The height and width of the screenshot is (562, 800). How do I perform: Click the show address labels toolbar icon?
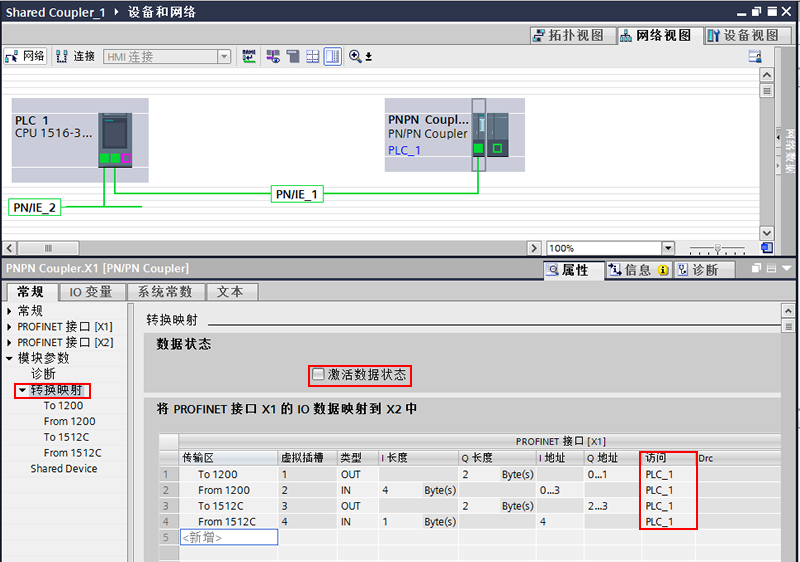273,56
